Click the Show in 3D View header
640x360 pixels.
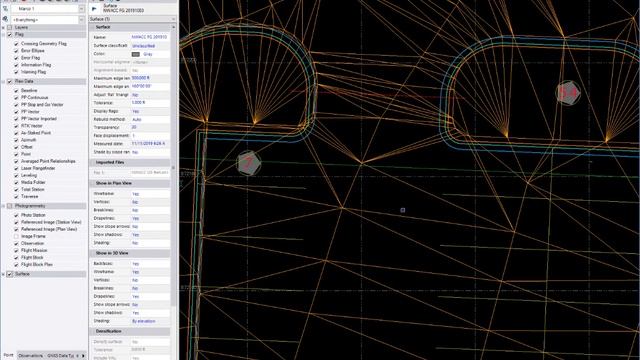pyautogui.click(x=130, y=253)
